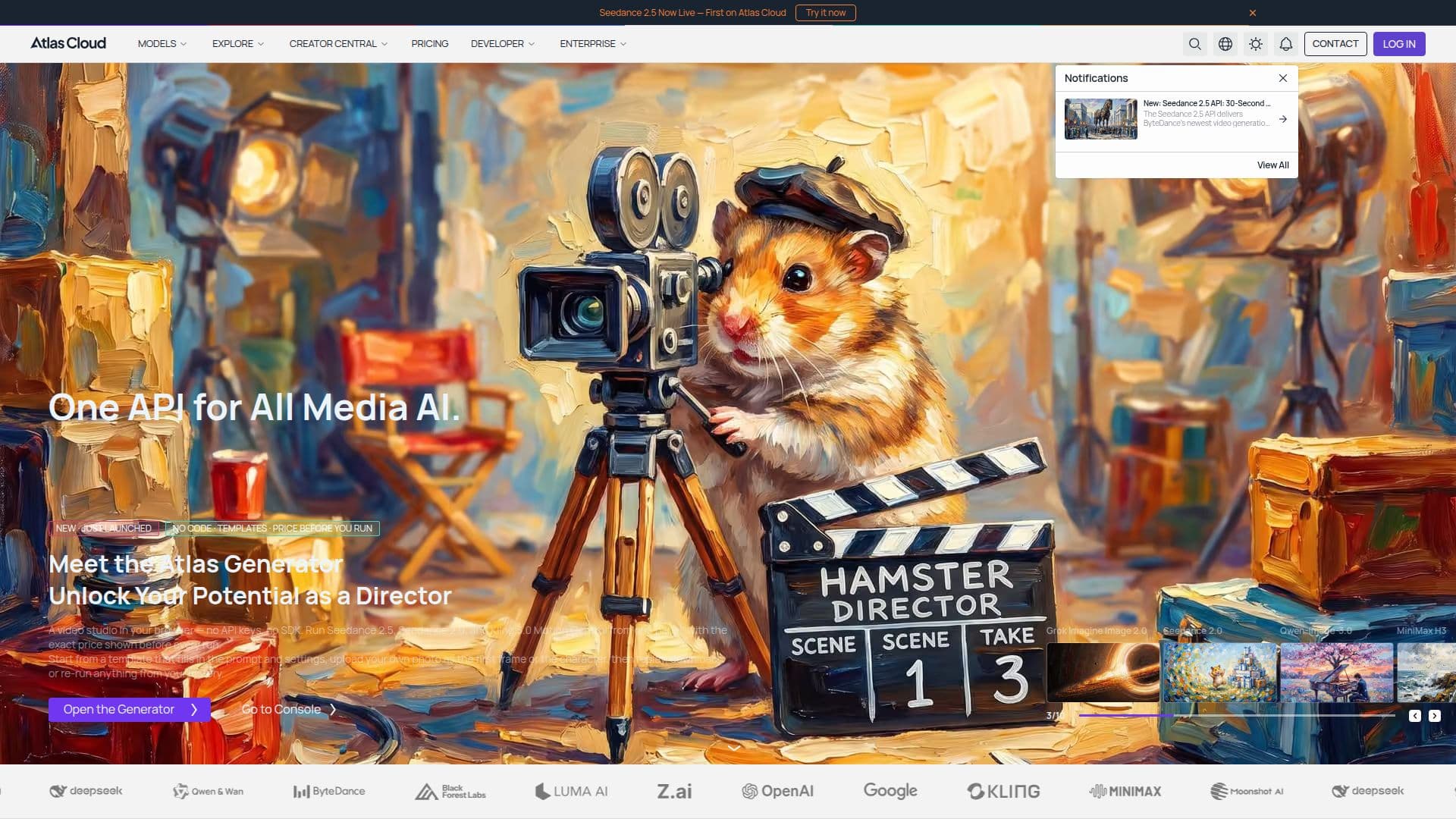Expand the ENTERPRISE dropdown menu

point(593,44)
